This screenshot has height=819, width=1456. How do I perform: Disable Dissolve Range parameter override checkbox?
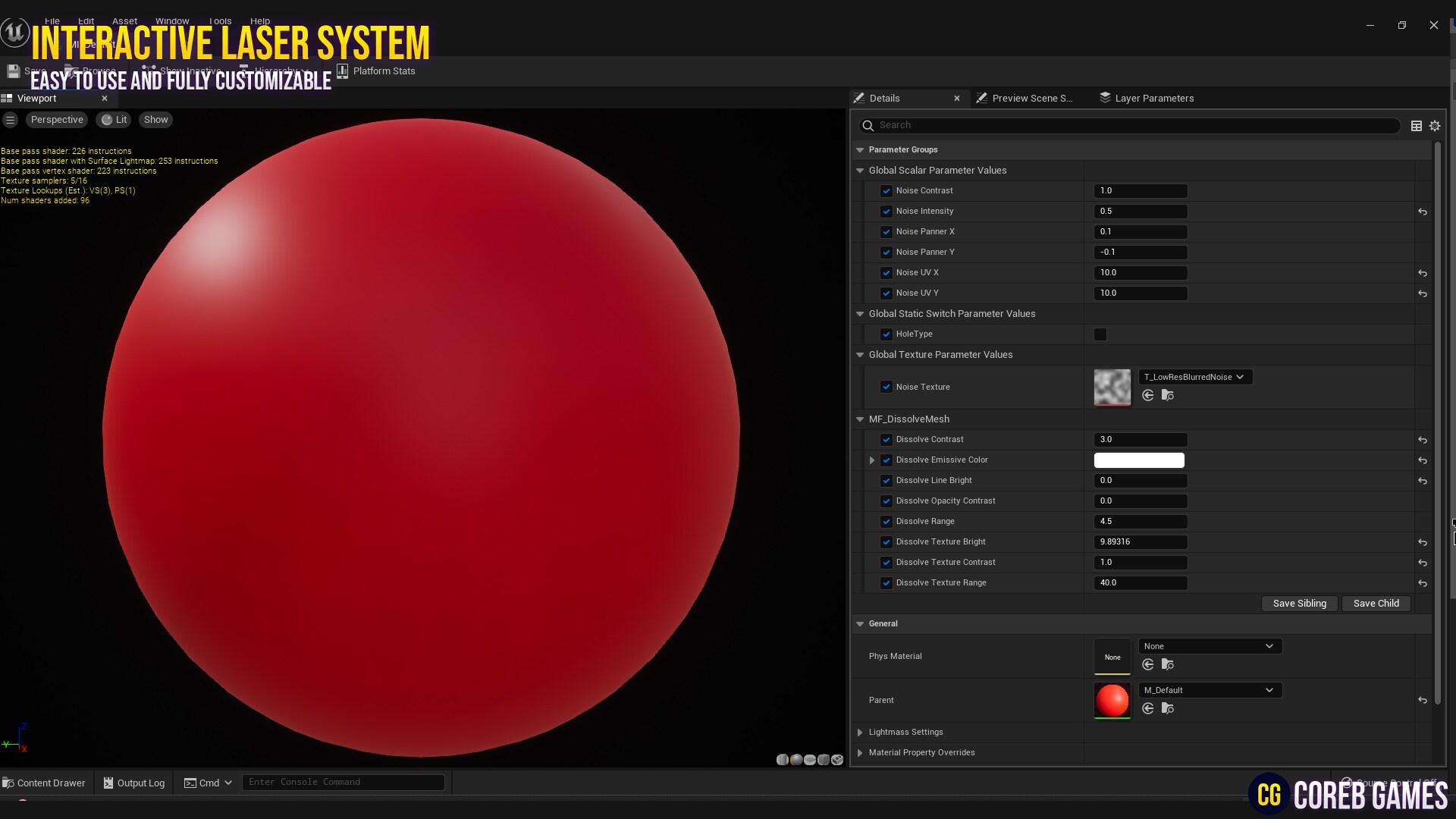(x=886, y=522)
